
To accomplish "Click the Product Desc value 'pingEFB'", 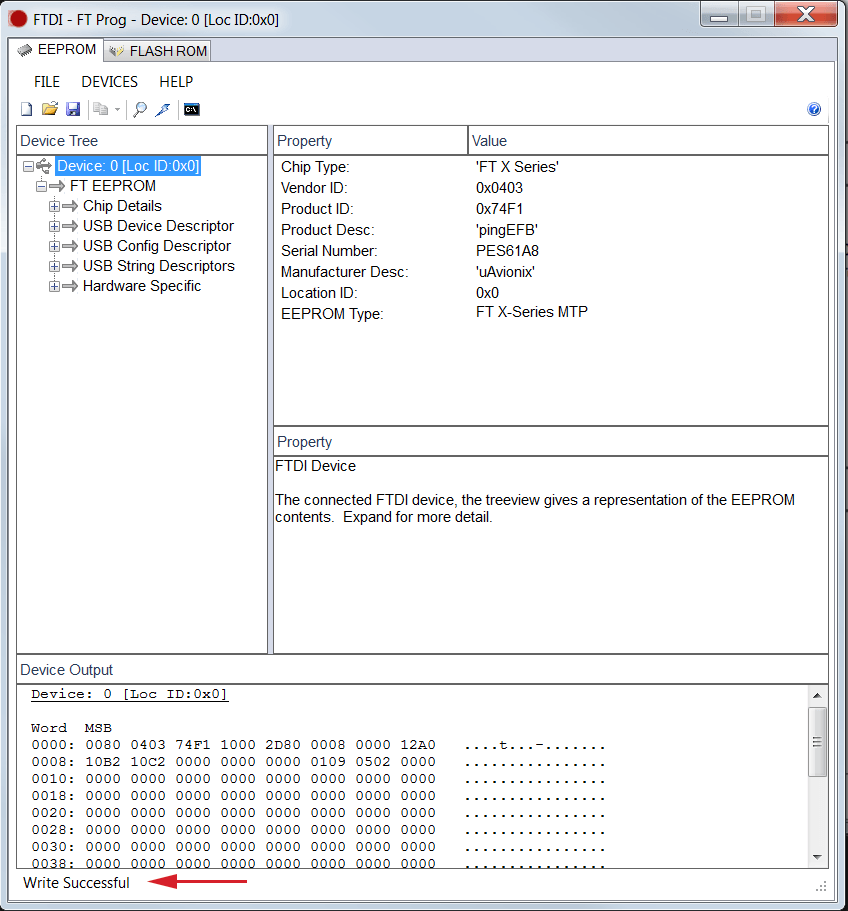I will [506, 230].
